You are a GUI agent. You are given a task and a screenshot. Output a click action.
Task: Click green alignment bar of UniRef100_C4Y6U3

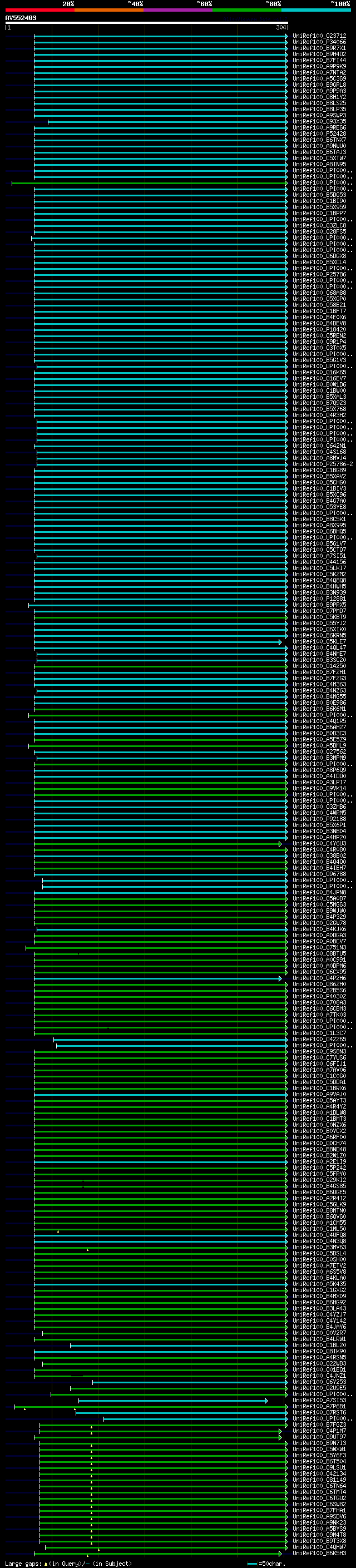pos(158,844)
